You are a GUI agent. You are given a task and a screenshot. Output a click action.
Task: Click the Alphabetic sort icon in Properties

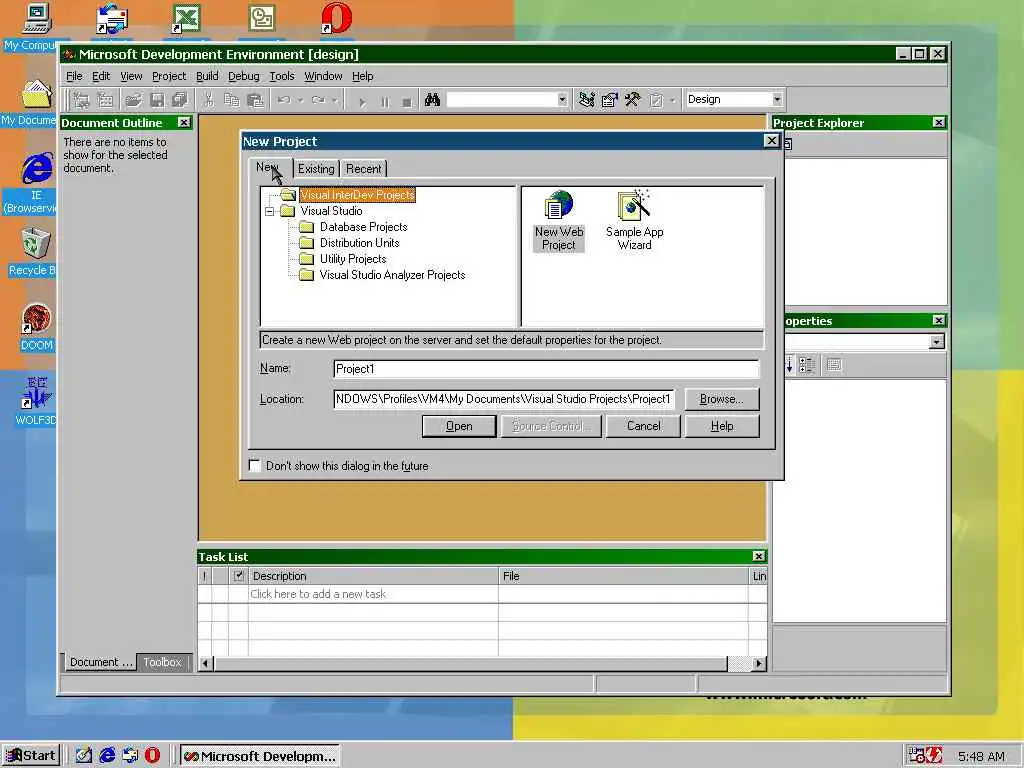click(x=790, y=365)
